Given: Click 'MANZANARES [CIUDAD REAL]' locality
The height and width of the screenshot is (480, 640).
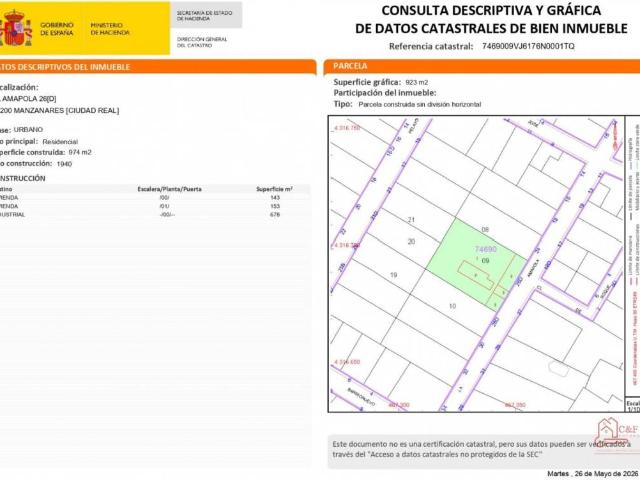Looking at the screenshot, I should 66,111.
